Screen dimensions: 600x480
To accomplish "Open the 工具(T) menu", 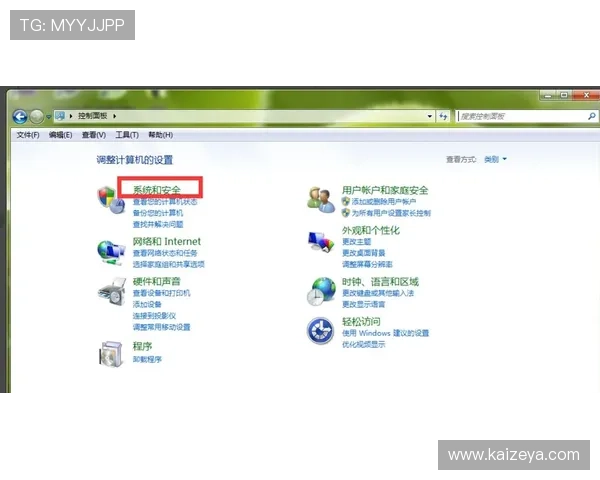I will (x=127, y=135).
